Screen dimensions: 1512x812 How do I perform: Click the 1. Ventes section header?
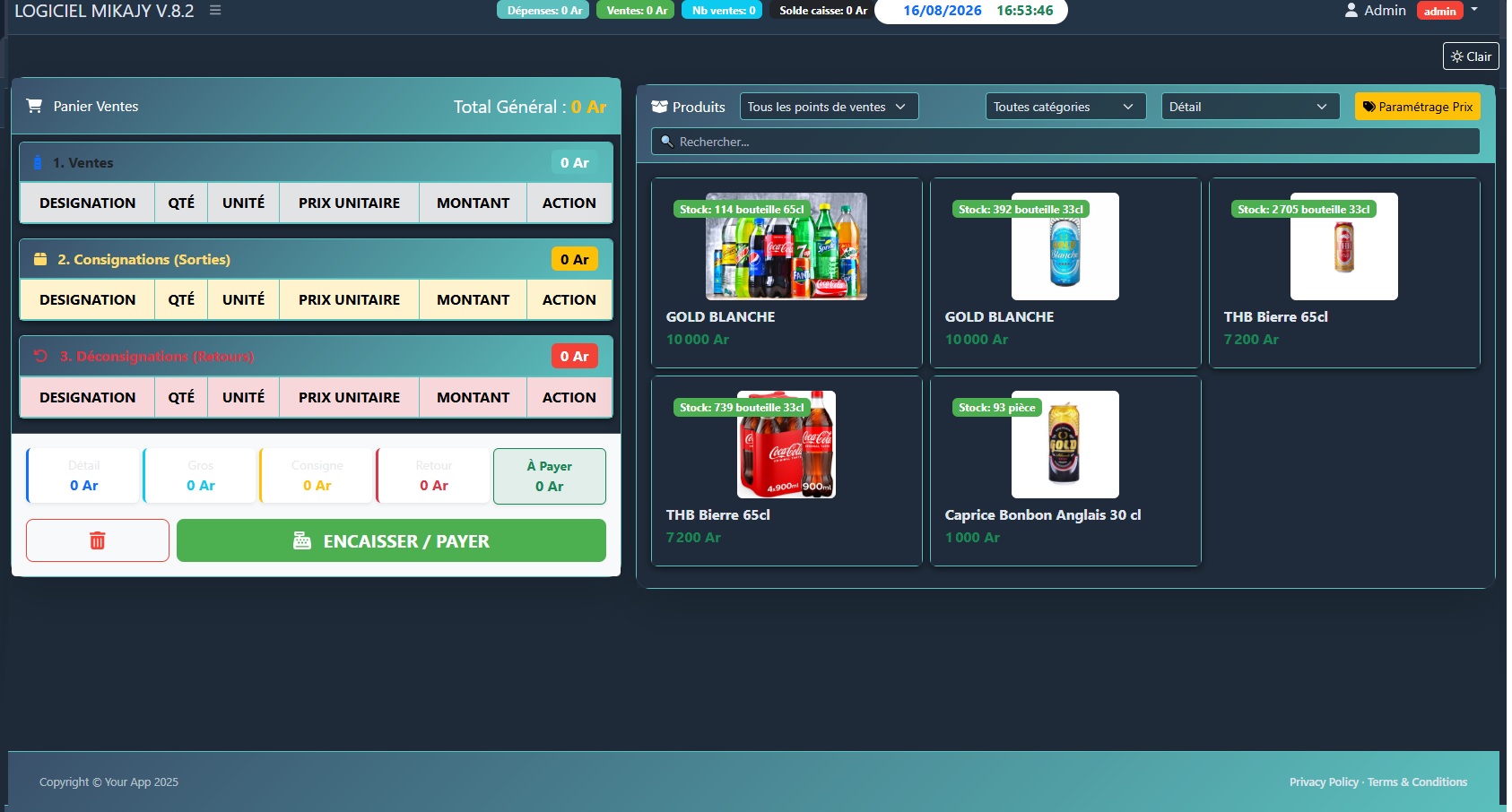coord(316,162)
